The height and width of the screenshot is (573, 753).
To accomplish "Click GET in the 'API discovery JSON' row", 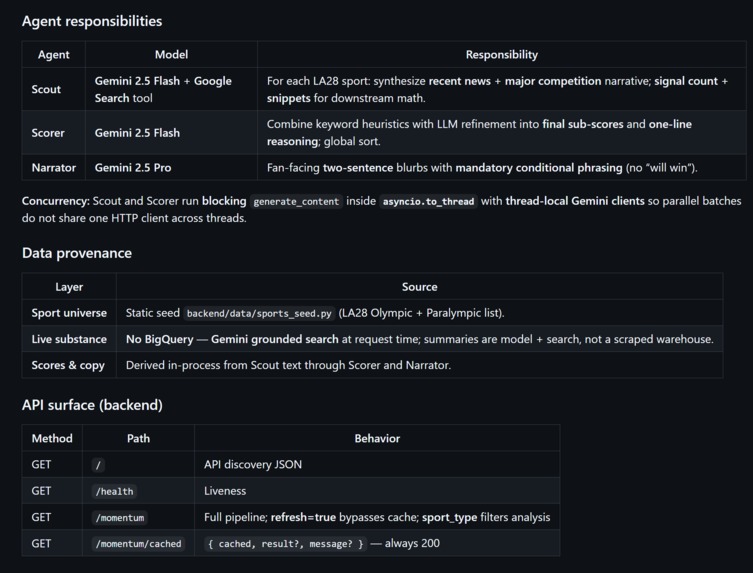I will click(41, 464).
